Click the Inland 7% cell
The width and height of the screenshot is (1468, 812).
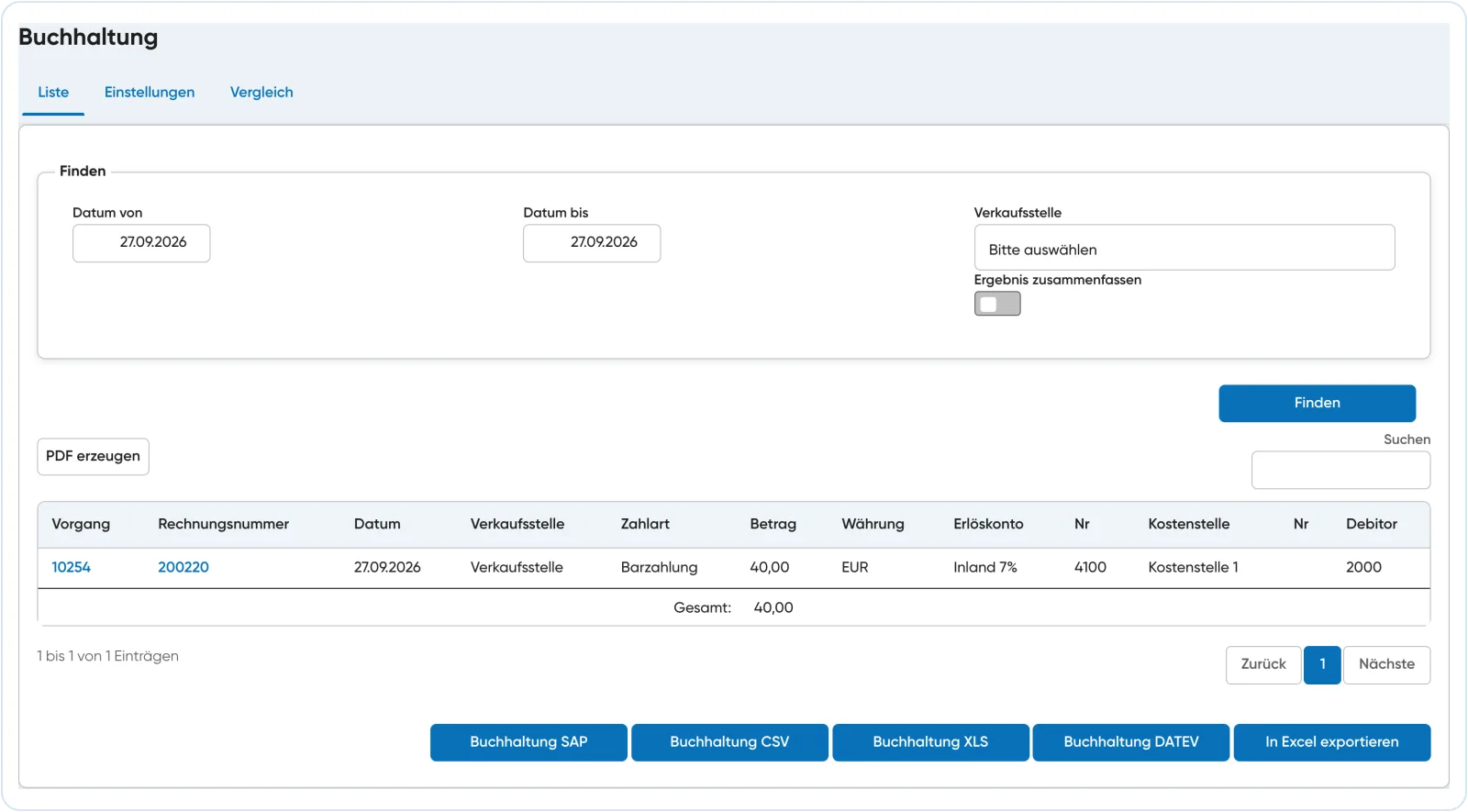tap(985, 568)
